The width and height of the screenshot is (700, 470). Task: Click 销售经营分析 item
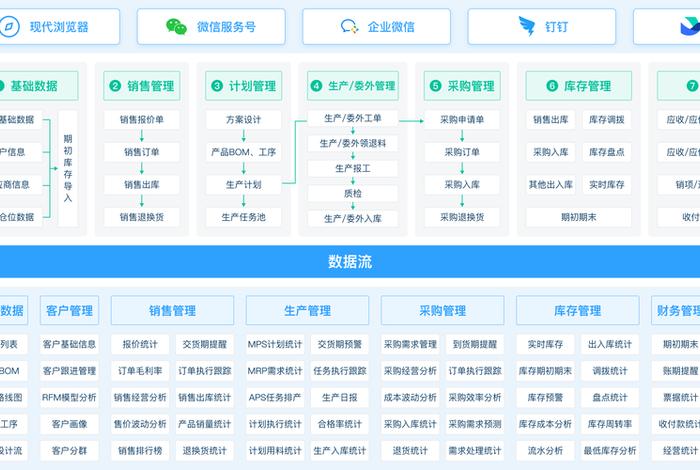tap(140, 397)
